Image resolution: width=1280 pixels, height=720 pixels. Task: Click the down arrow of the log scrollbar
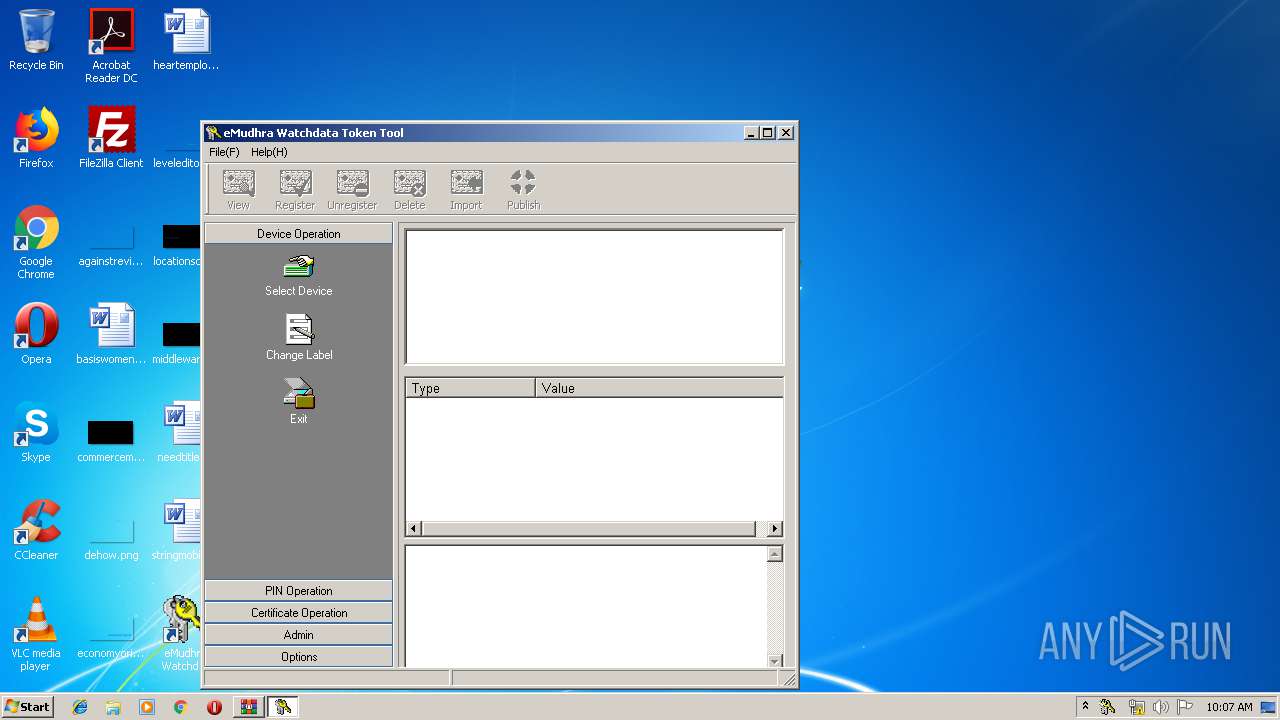coord(775,660)
